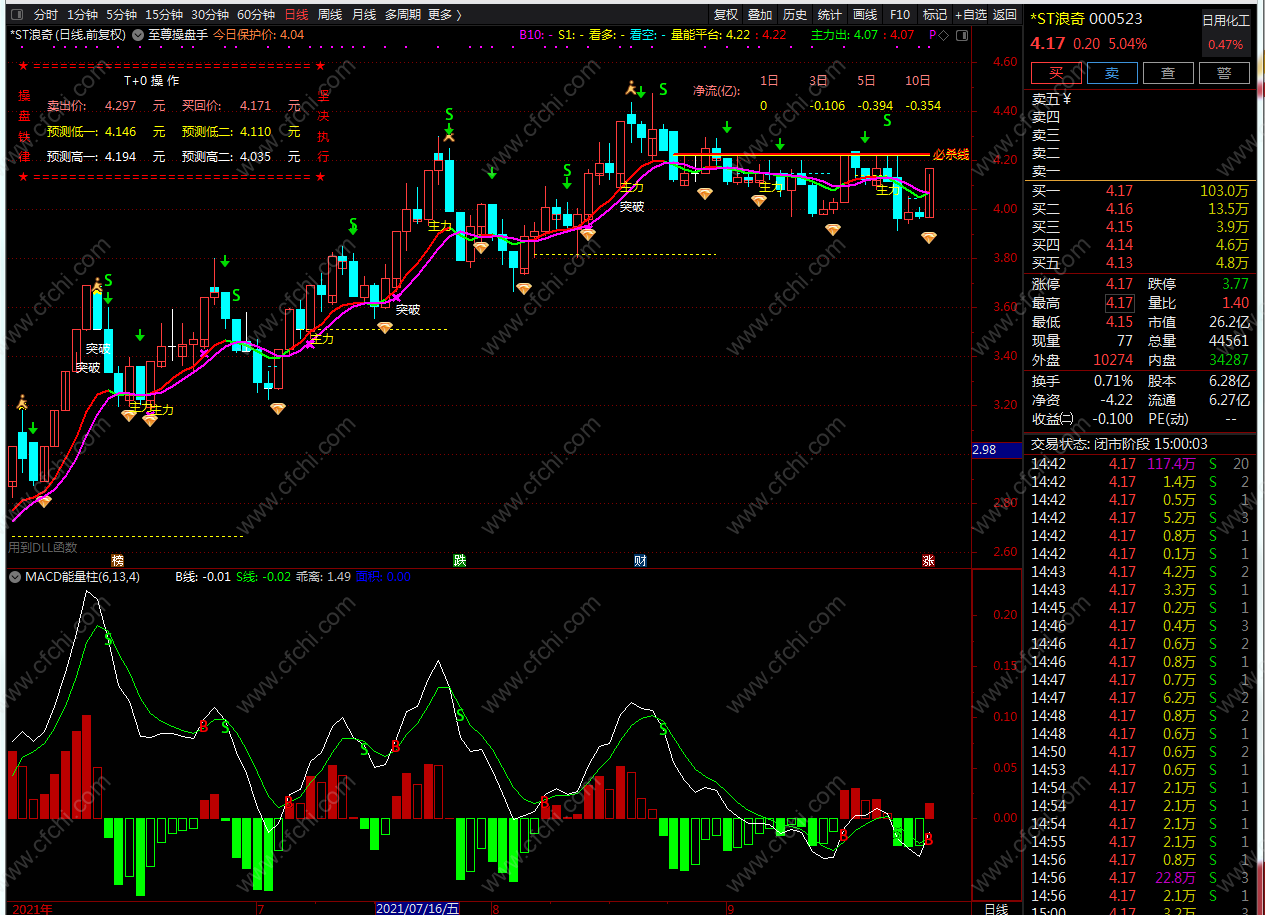Click the 返回 back button
The width and height of the screenshot is (1265, 915).
click(1005, 15)
